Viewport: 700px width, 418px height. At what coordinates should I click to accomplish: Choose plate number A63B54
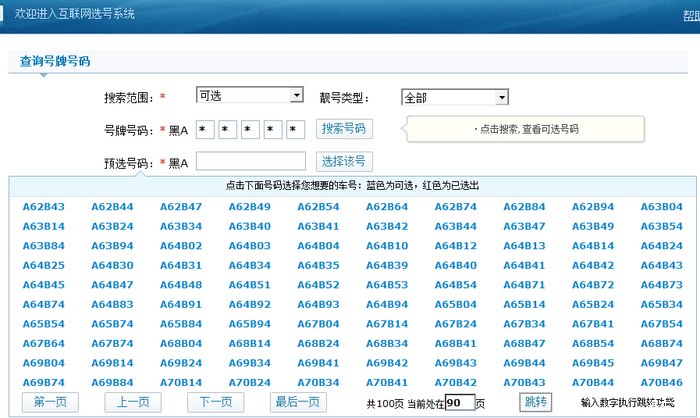click(x=662, y=226)
